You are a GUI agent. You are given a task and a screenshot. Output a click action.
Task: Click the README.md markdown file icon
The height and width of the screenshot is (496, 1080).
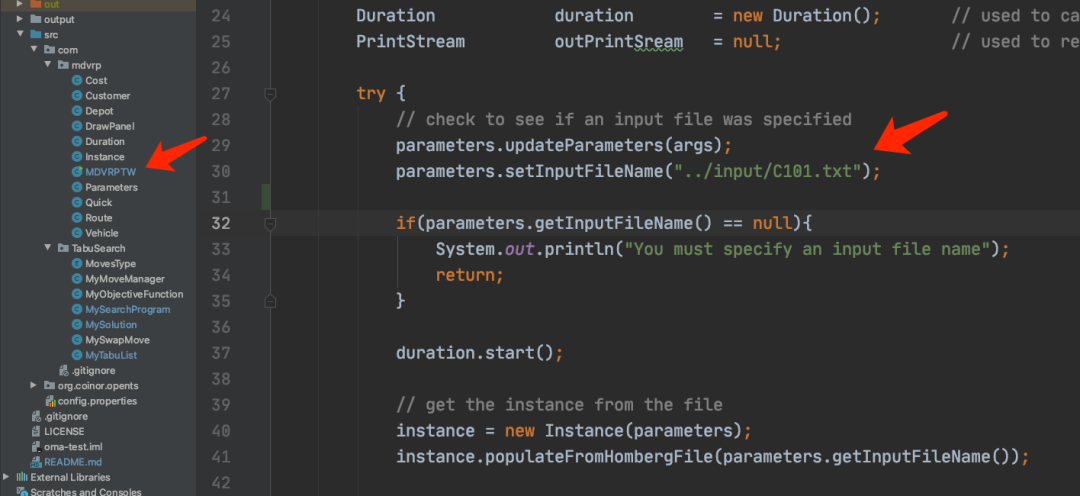(x=36, y=462)
